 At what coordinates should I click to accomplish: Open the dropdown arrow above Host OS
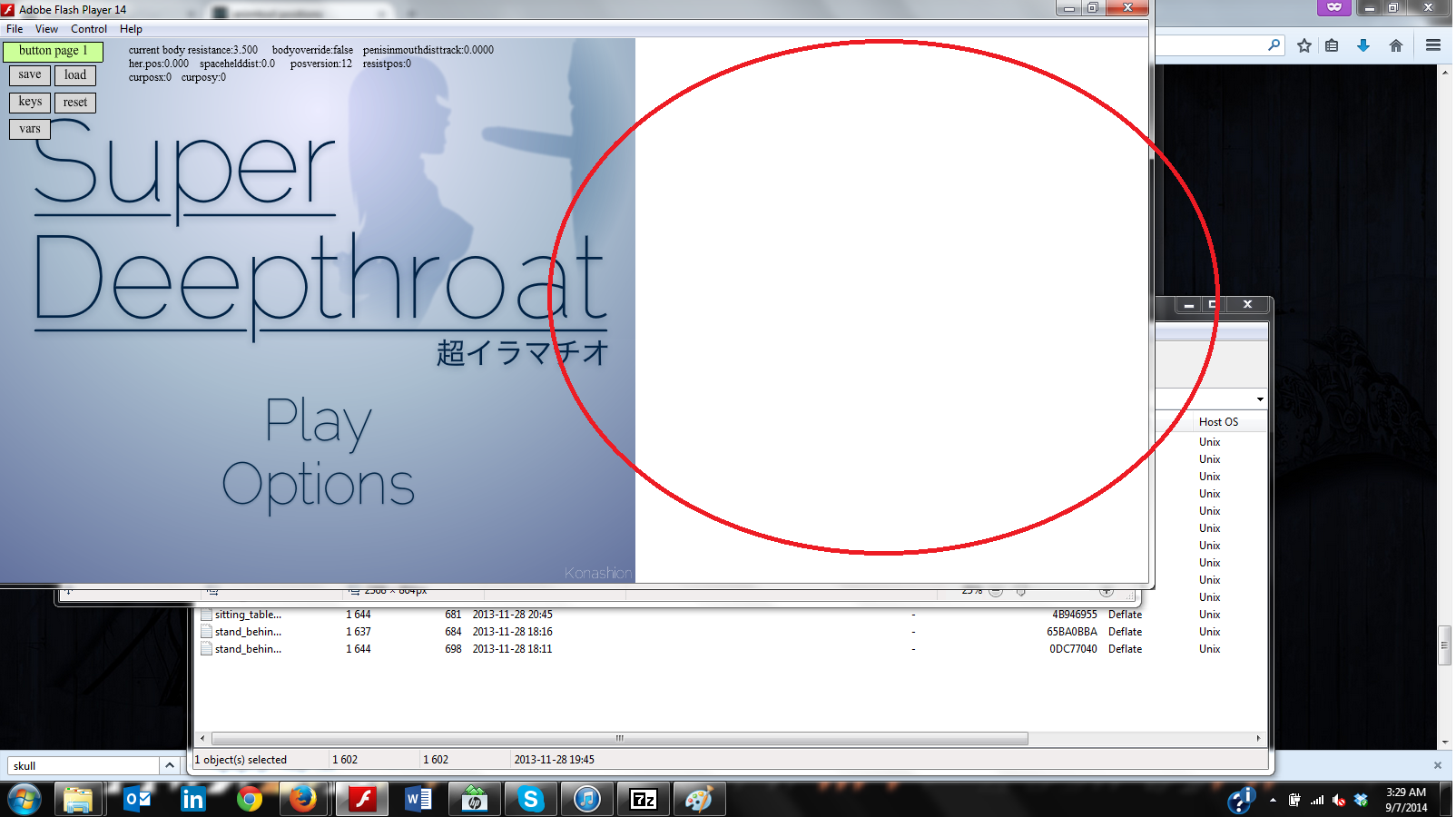point(1260,399)
